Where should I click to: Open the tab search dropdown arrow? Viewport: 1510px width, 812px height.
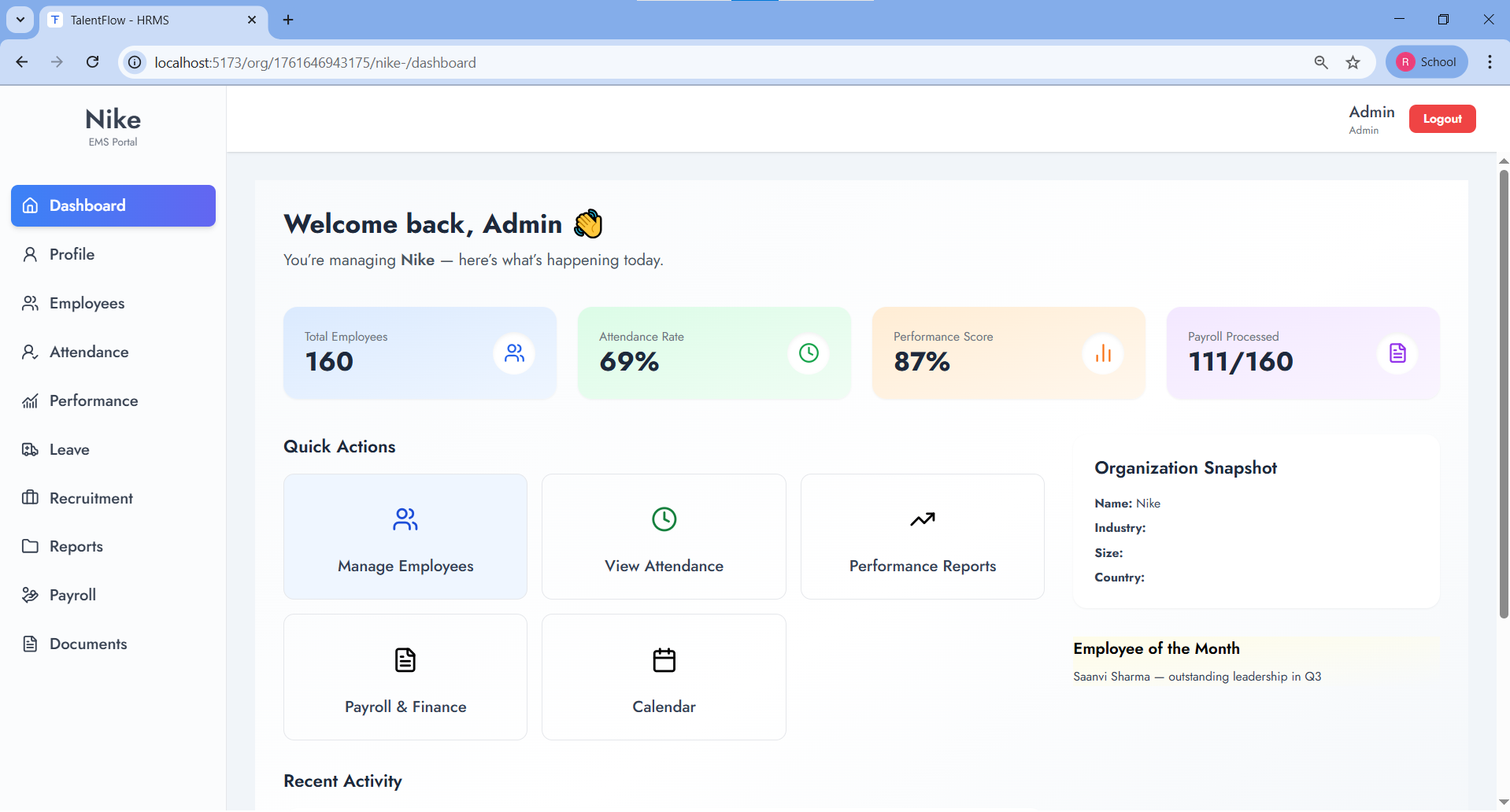coord(20,20)
